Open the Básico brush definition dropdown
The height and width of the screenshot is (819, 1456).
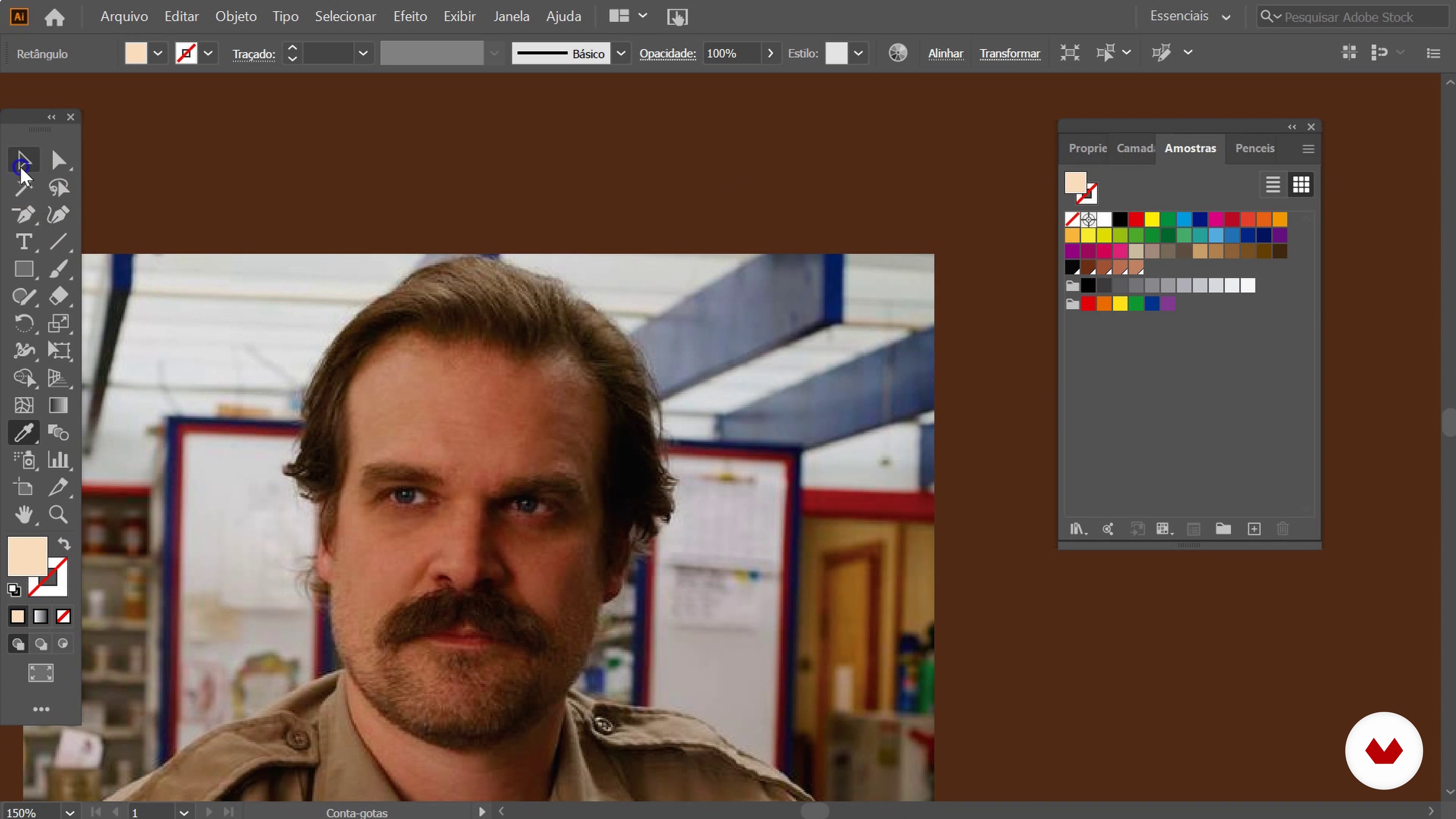pyautogui.click(x=621, y=54)
